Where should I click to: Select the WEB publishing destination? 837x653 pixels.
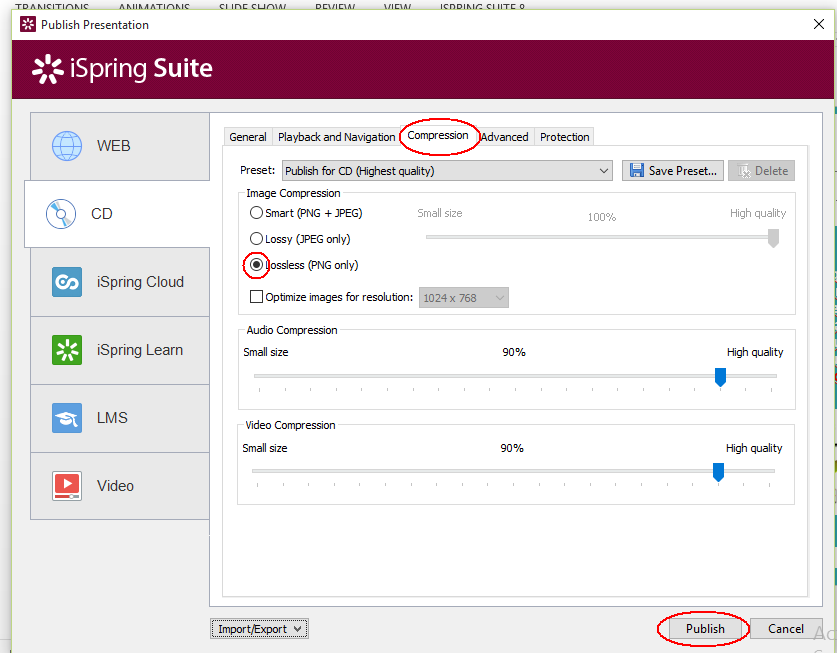(x=120, y=146)
